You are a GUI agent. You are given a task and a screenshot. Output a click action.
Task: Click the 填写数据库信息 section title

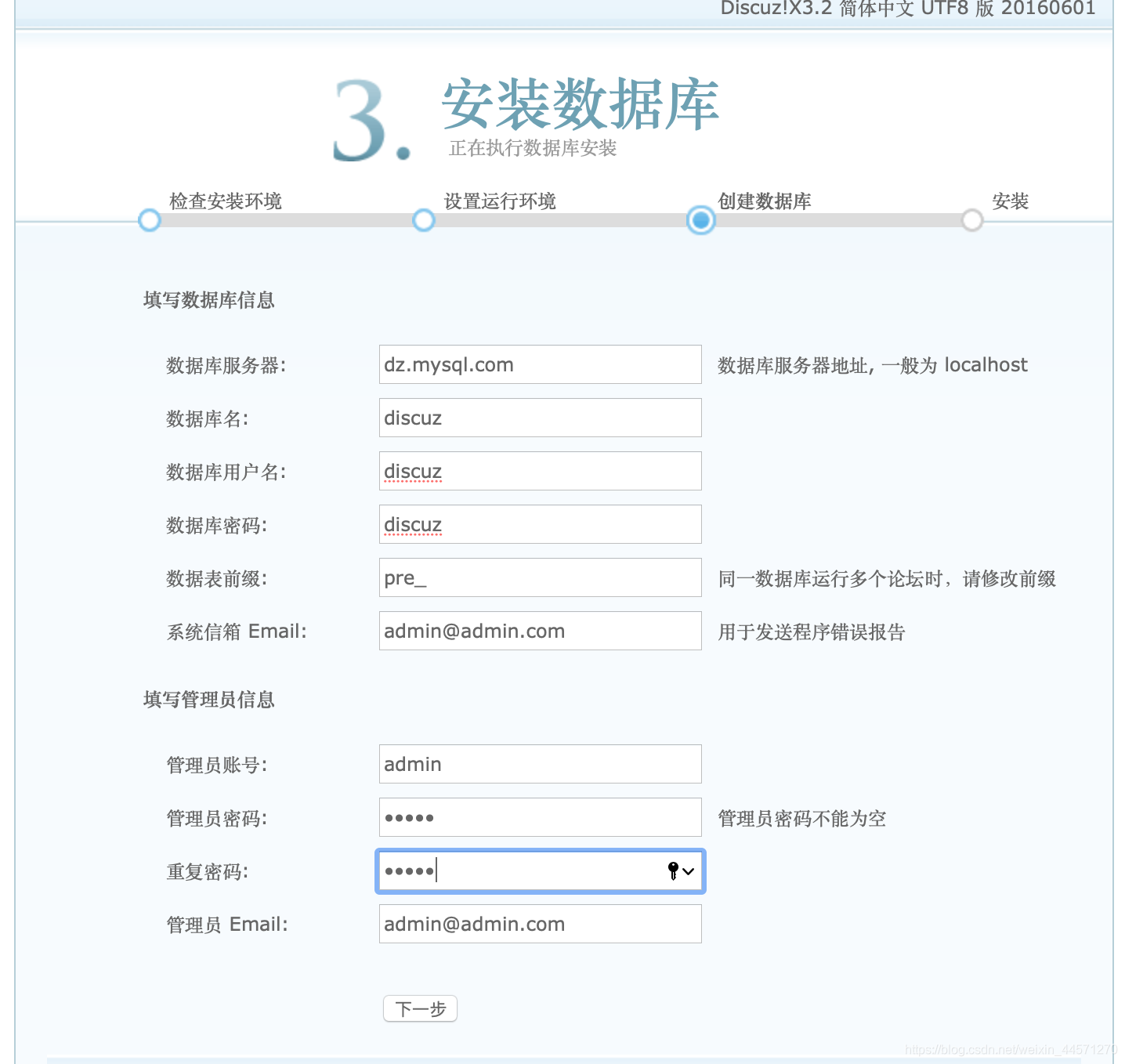pyautogui.click(x=209, y=300)
